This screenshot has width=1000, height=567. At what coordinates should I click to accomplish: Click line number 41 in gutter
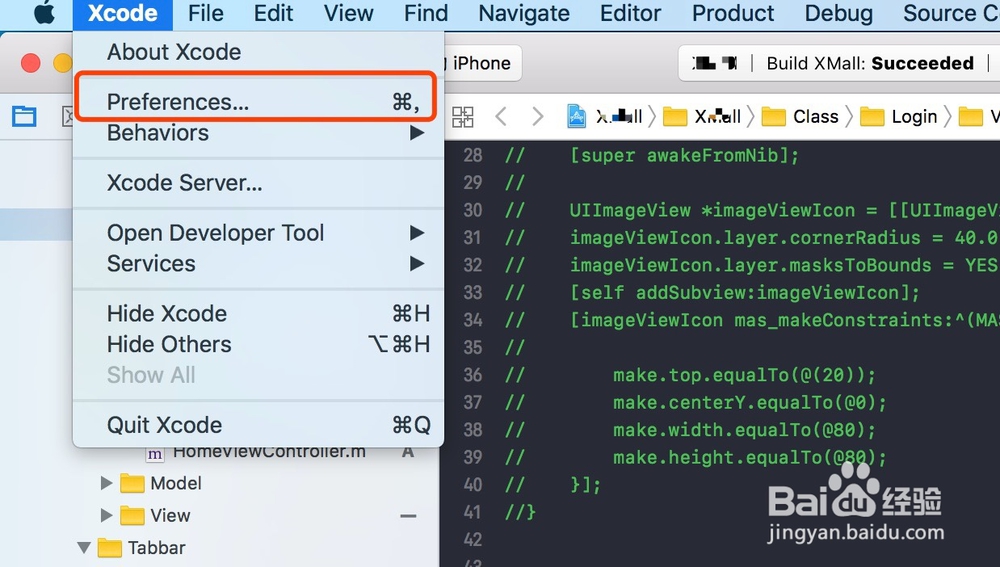pyautogui.click(x=473, y=512)
